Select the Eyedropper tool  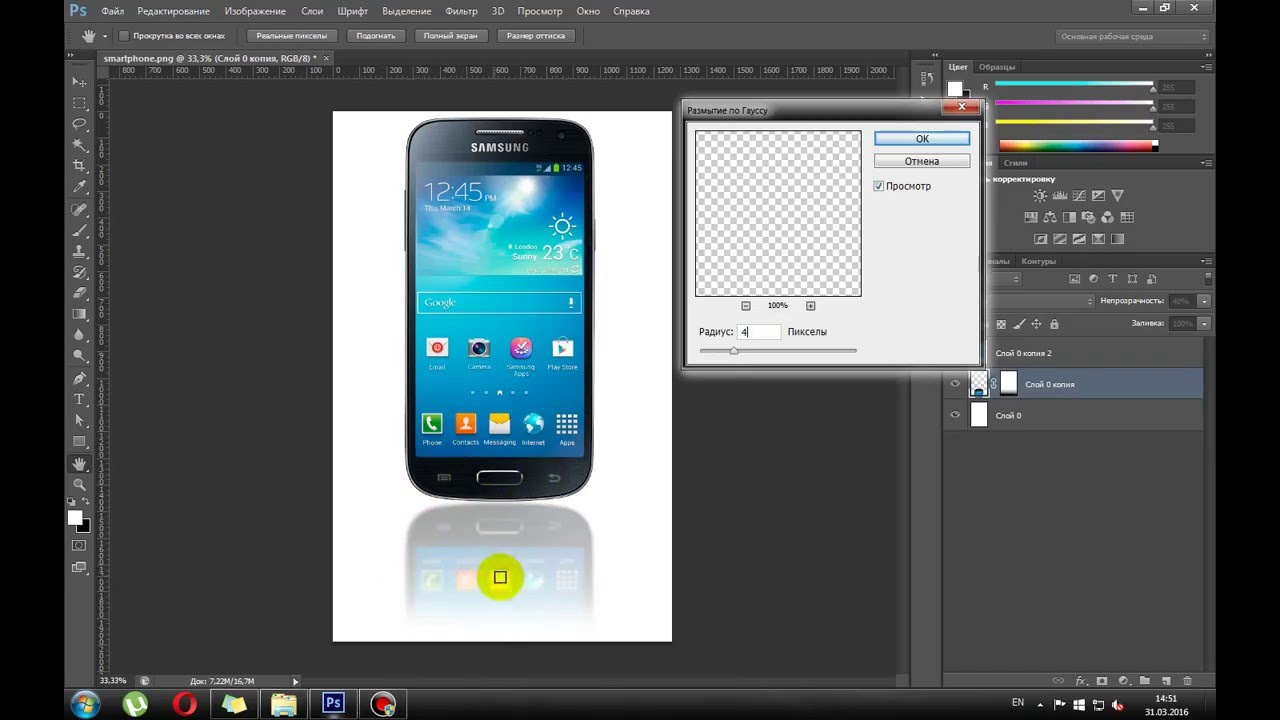pyautogui.click(x=79, y=187)
